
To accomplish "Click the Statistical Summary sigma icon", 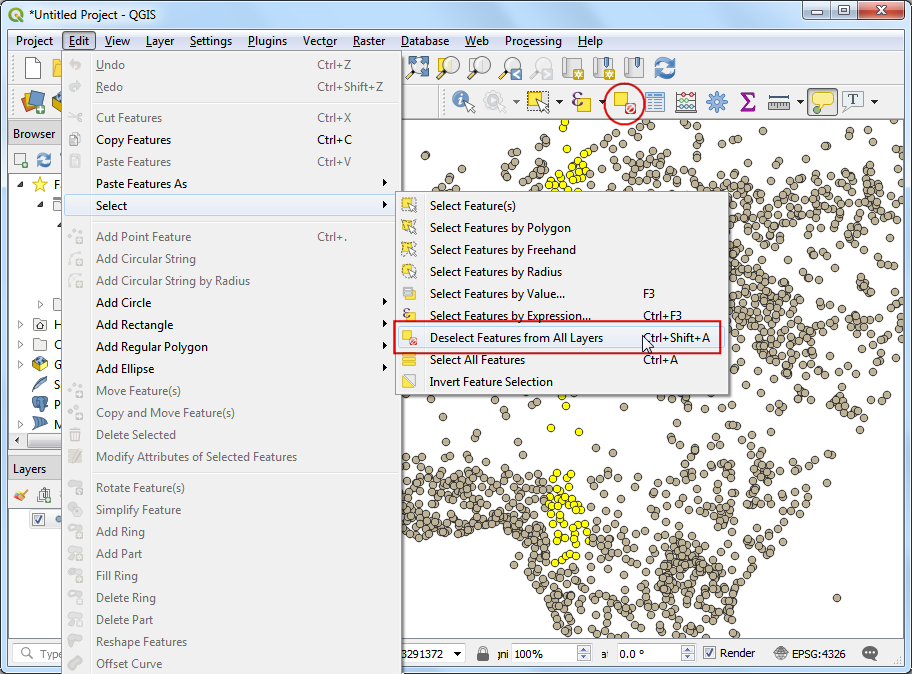I will [747, 102].
